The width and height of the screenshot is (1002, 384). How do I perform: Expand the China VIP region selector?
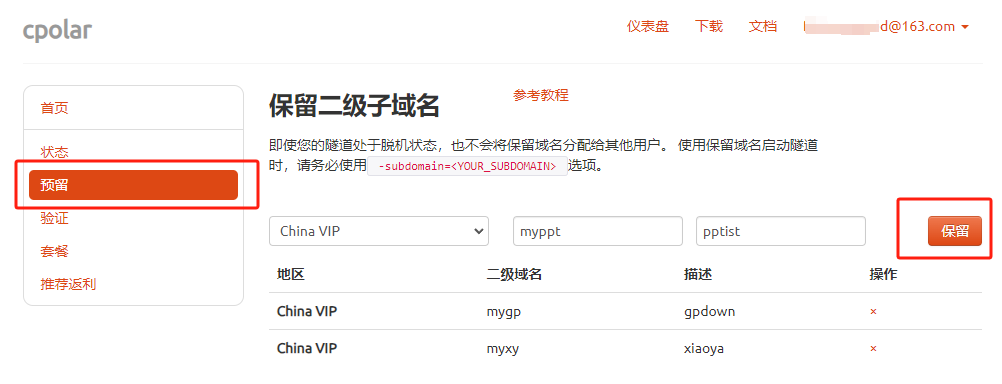coord(379,231)
